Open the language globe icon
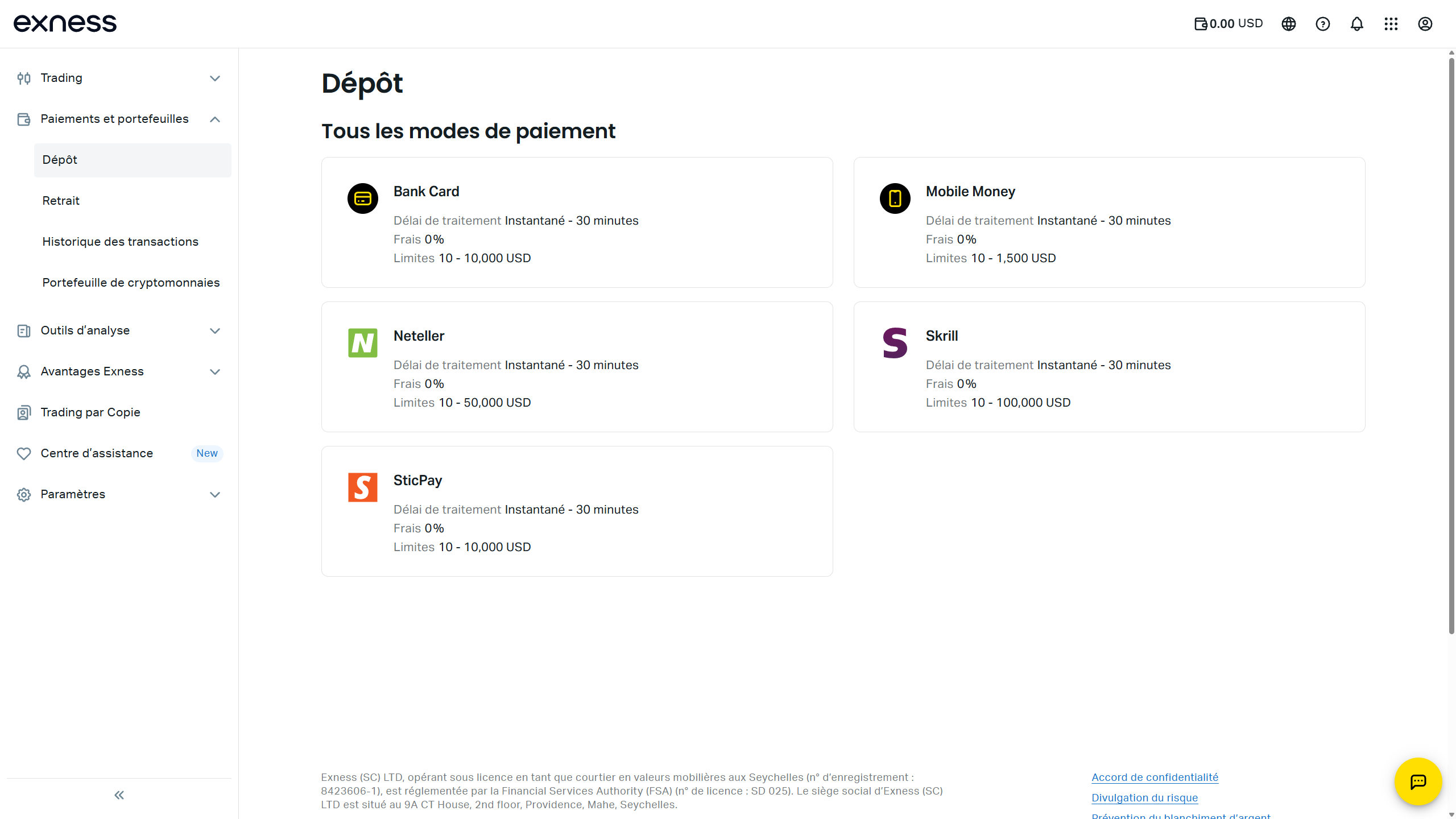The width and height of the screenshot is (1456, 819). pos(1289,24)
